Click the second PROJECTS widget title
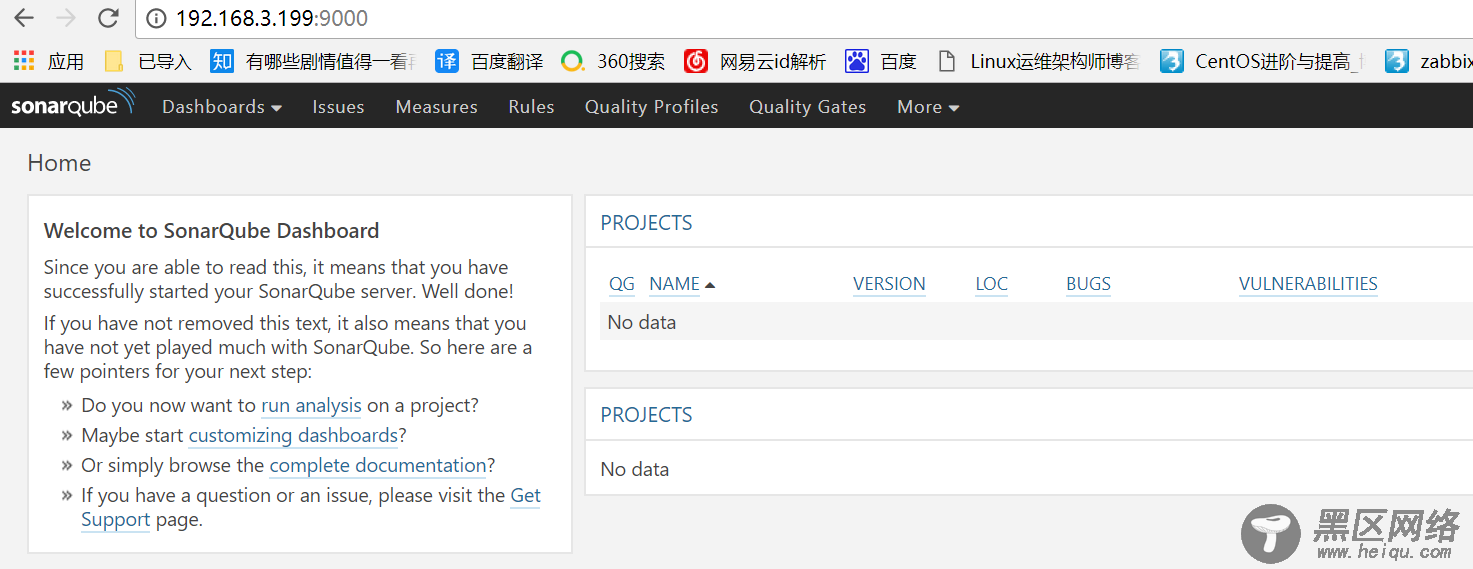The image size is (1473, 569). click(x=646, y=415)
